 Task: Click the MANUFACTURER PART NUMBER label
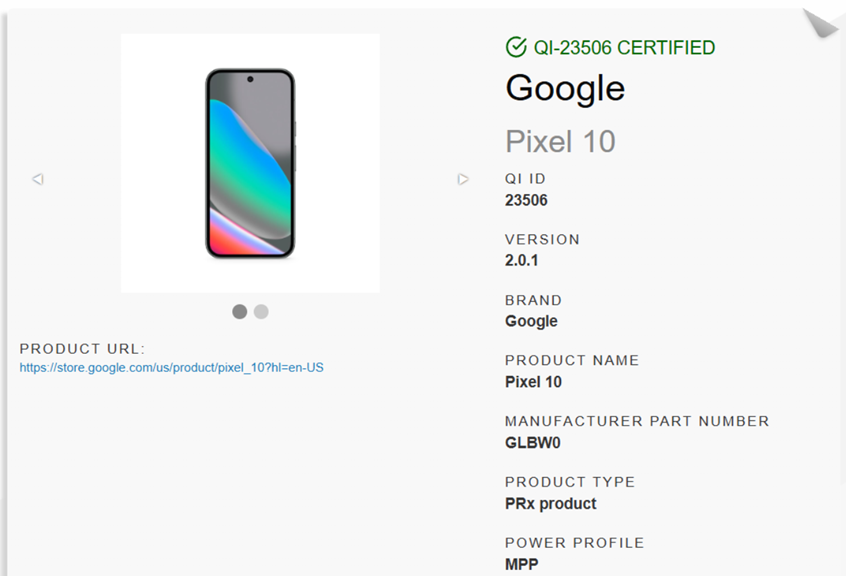pyautogui.click(x=637, y=421)
